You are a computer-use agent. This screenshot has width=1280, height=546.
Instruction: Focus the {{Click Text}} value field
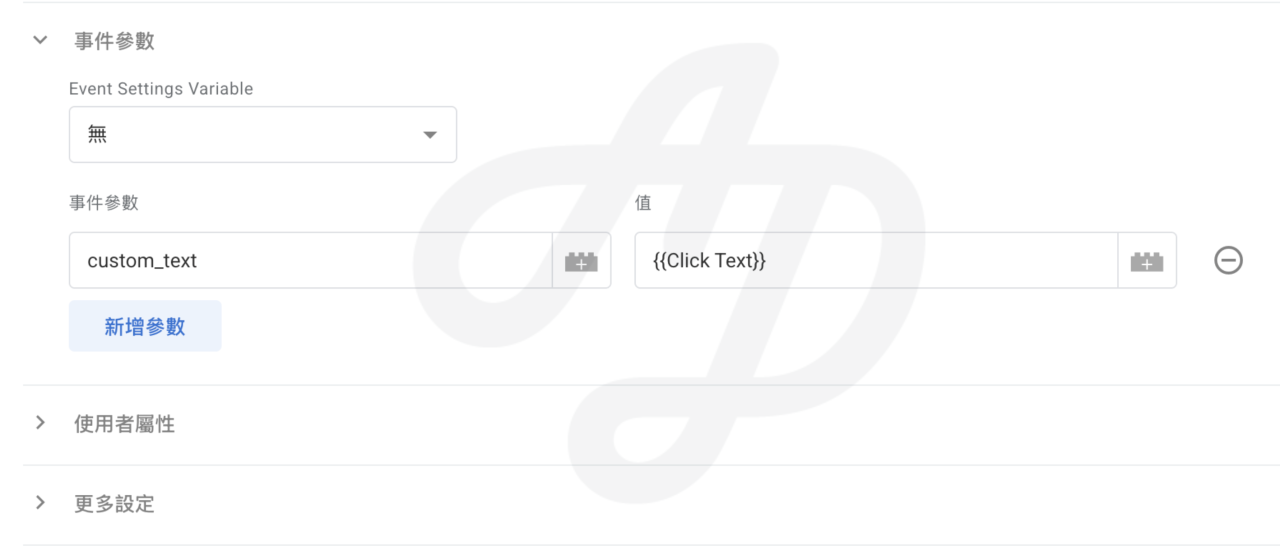pos(876,261)
